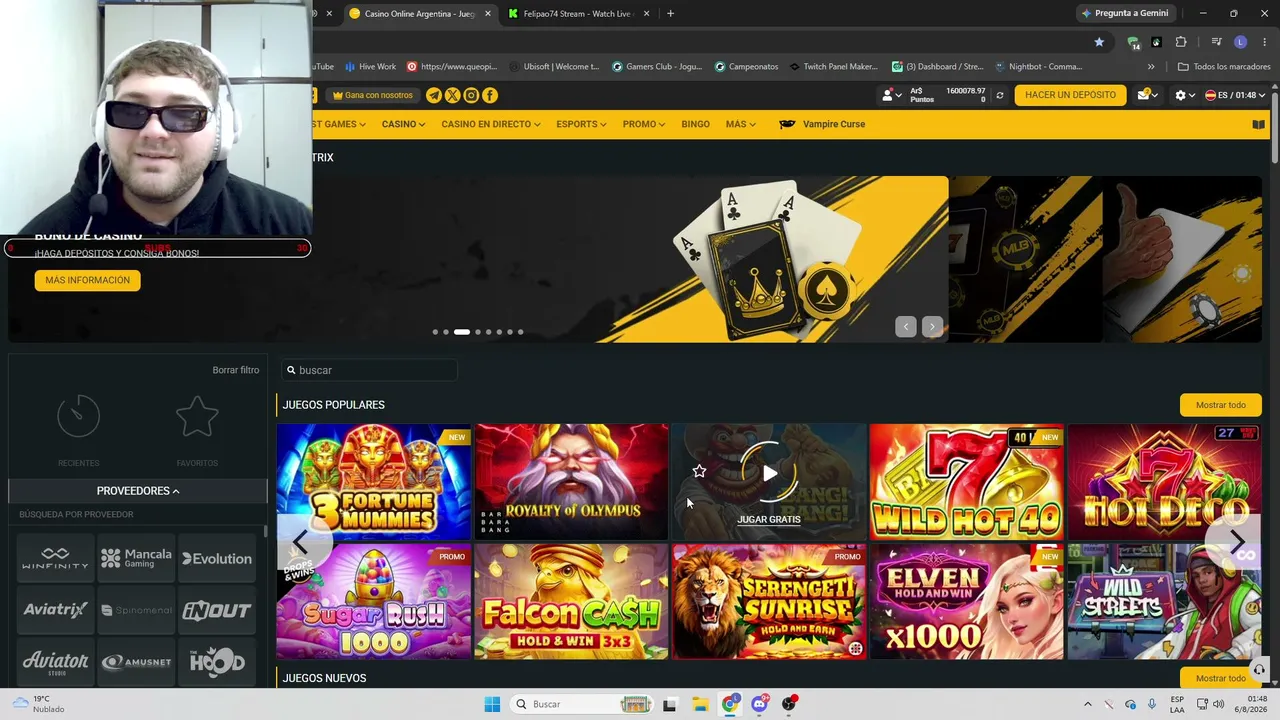The height and width of the screenshot is (720, 1280).
Task: Go to the next banner slide
Action: [x=932, y=327]
